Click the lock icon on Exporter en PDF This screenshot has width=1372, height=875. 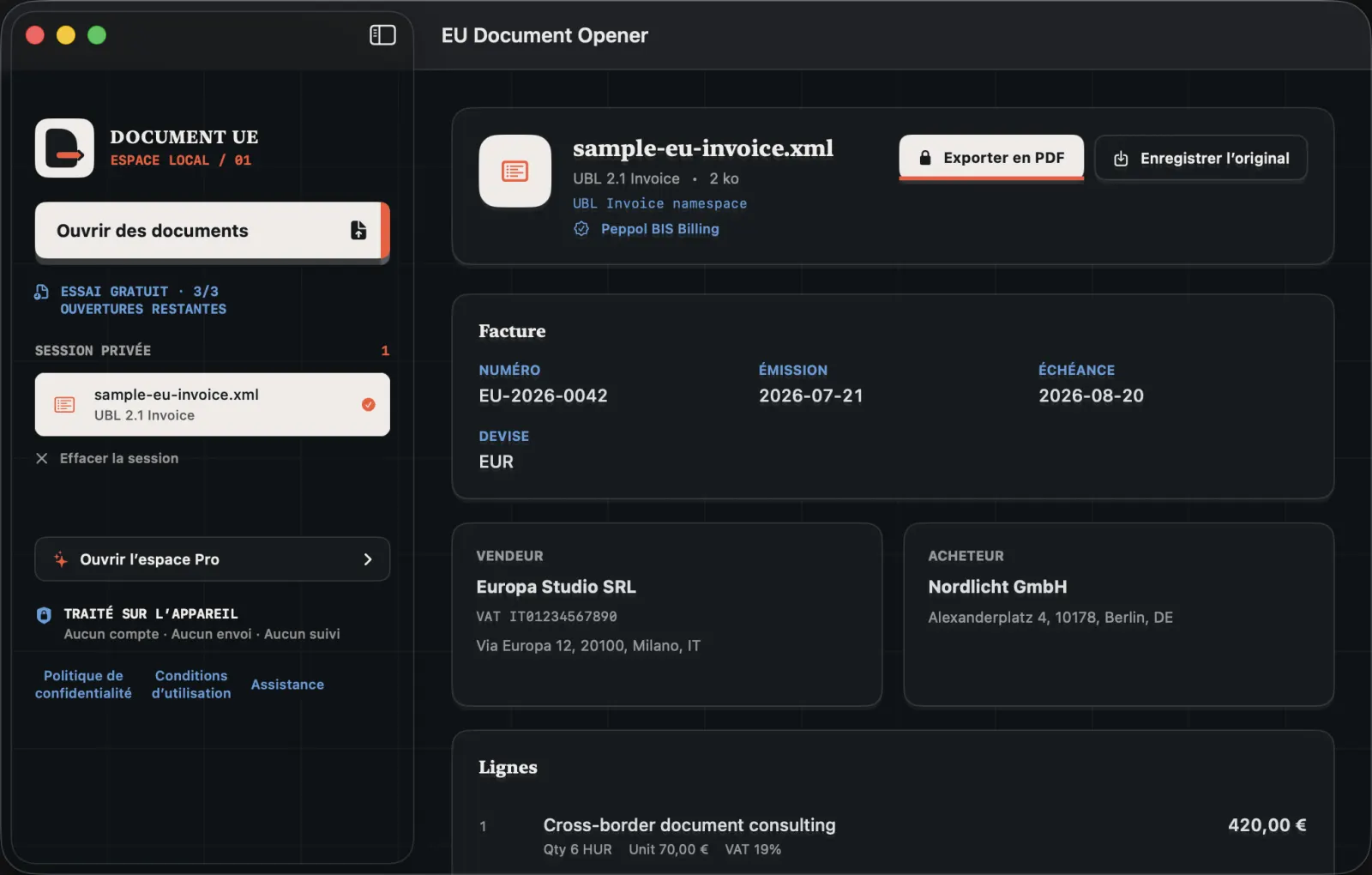[x=925, y=158]
